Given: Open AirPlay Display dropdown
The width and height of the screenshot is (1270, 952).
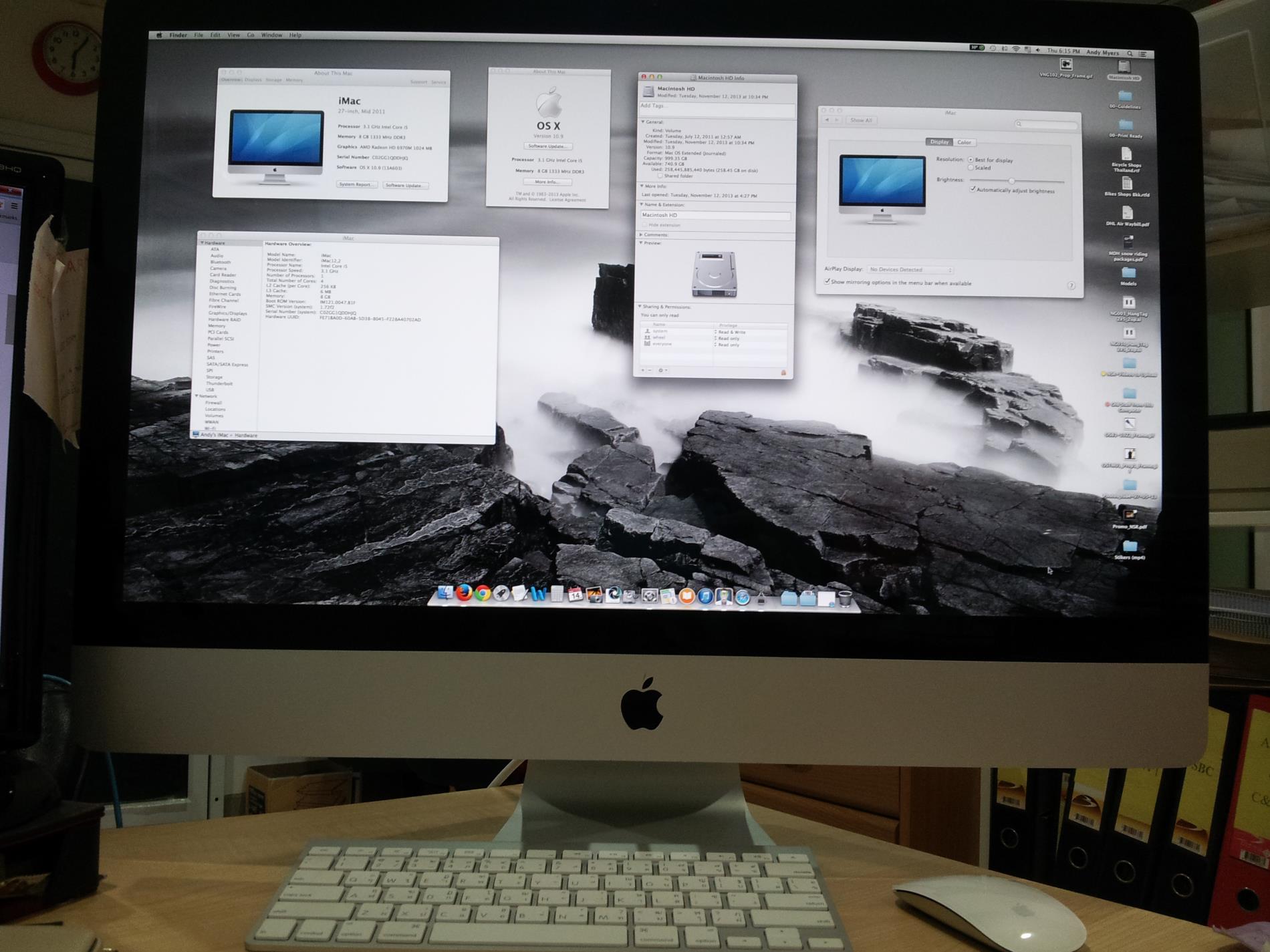Looking at the screenshot, I should pos(910,270).
